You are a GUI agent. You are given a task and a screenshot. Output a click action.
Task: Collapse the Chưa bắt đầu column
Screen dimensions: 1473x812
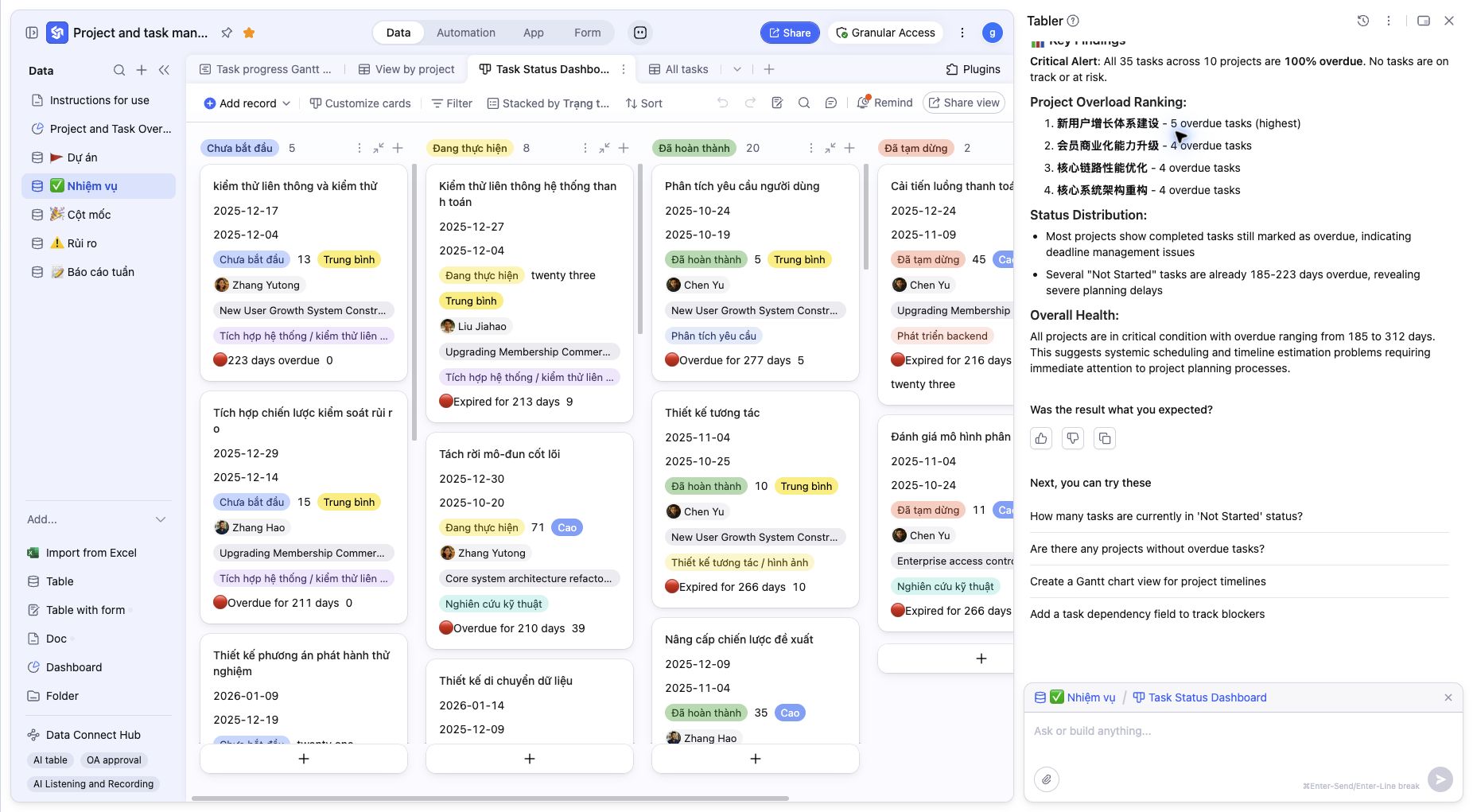378,148
